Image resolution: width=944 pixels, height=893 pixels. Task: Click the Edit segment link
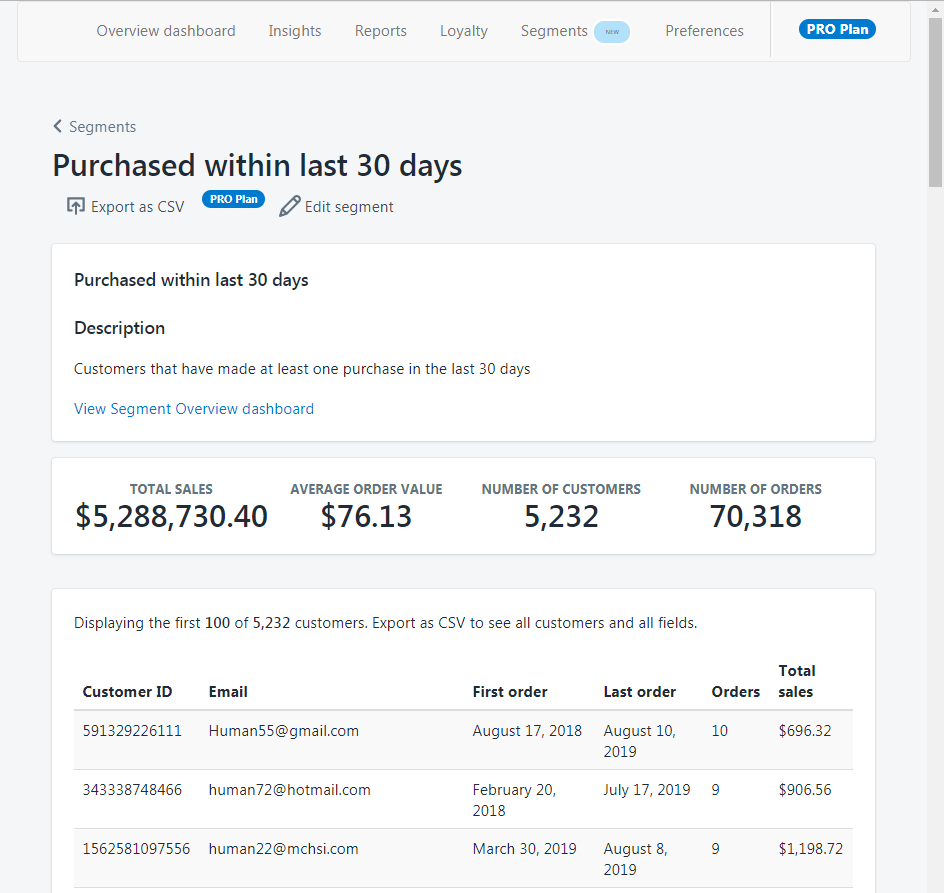coord(349,207)
